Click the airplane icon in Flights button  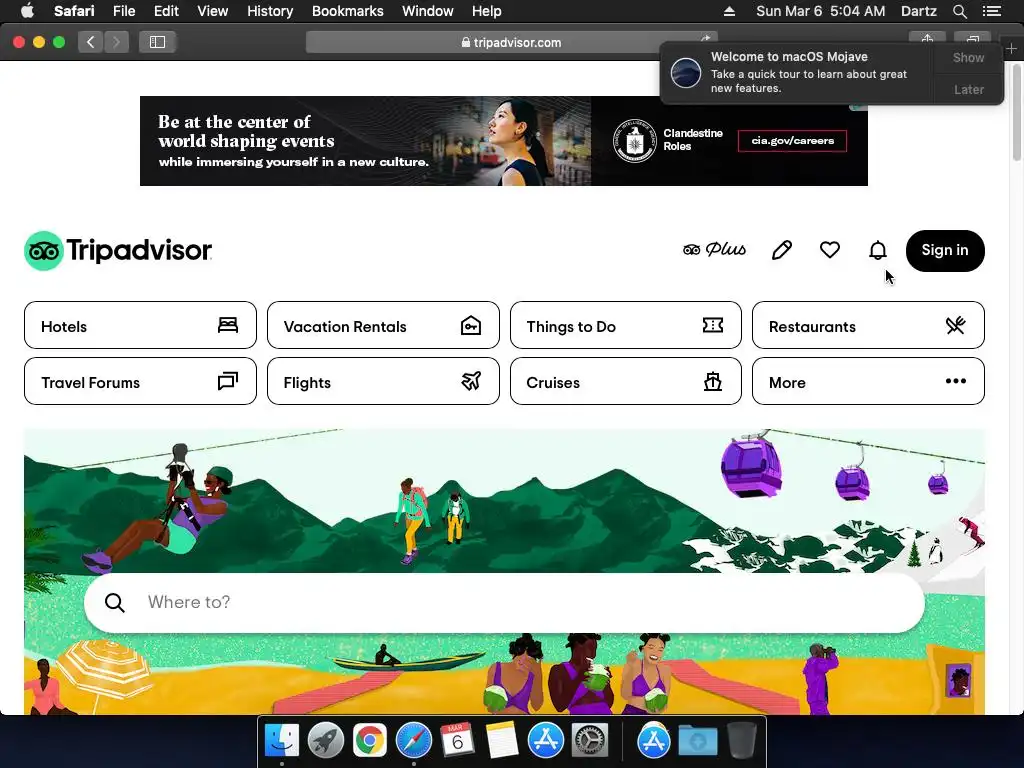(x=471, y=381)
